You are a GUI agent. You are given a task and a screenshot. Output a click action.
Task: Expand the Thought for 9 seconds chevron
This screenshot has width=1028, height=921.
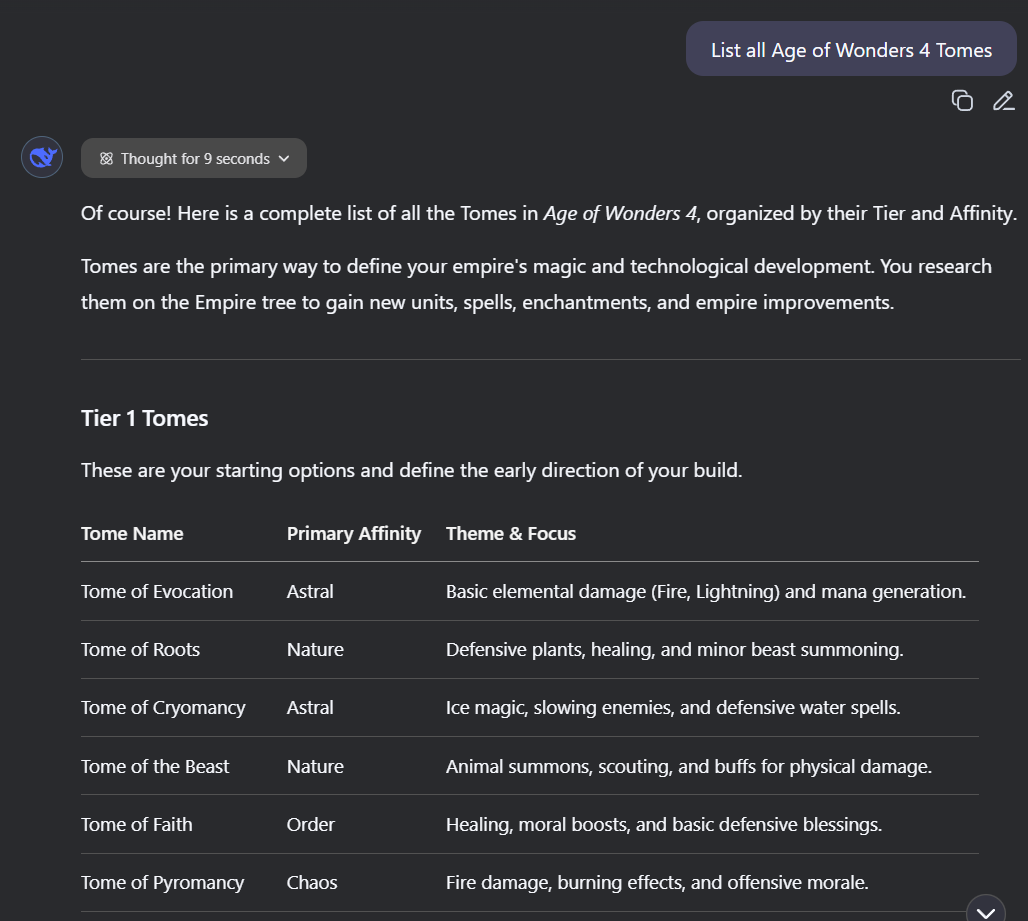[284, 159]
